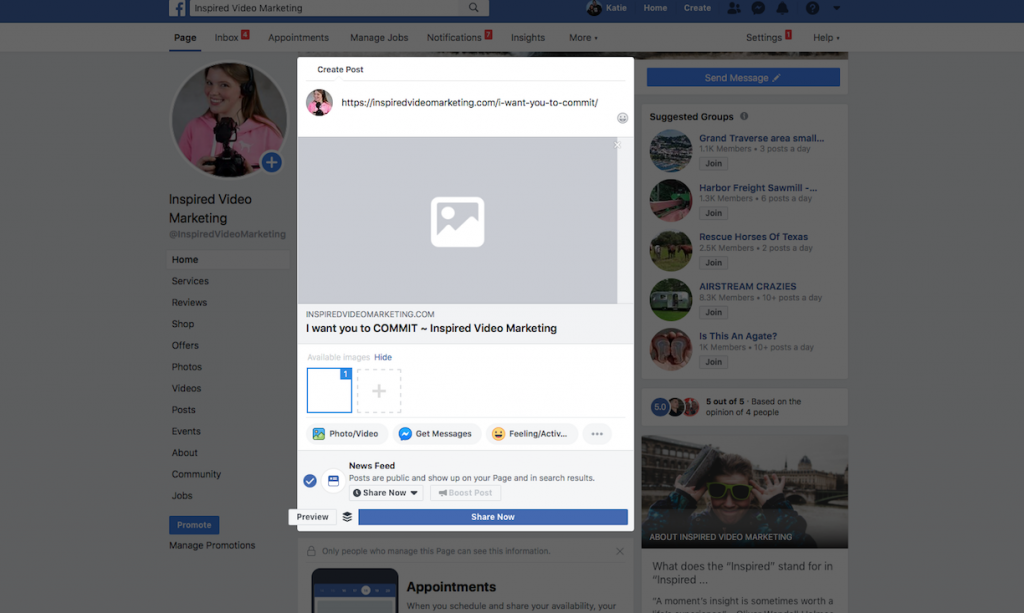Select the available image thumbnail numbered 1
Screen dimensions: 1024x613
tap(329, 390)
